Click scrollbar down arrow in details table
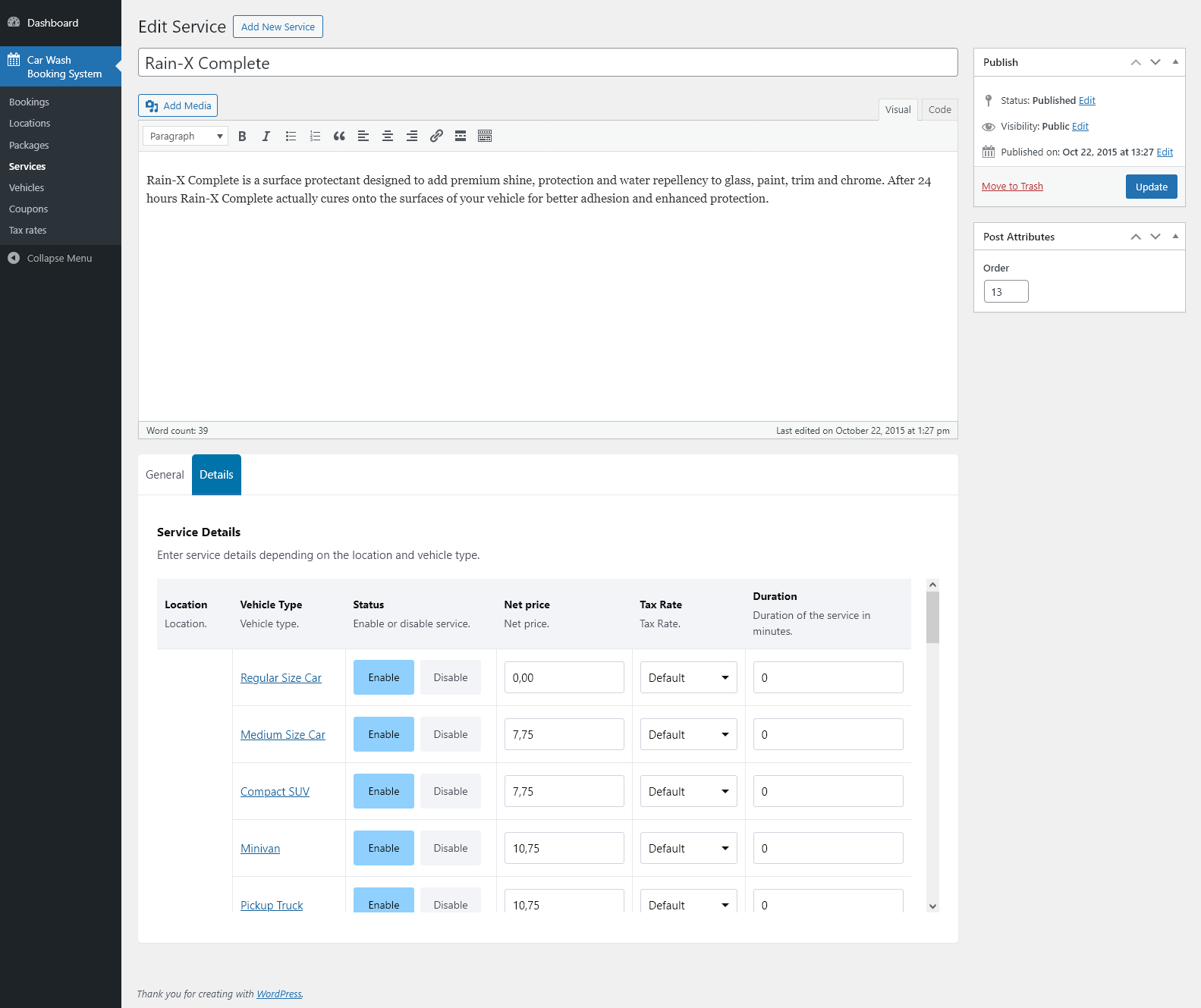 click(x=933, y=906)
